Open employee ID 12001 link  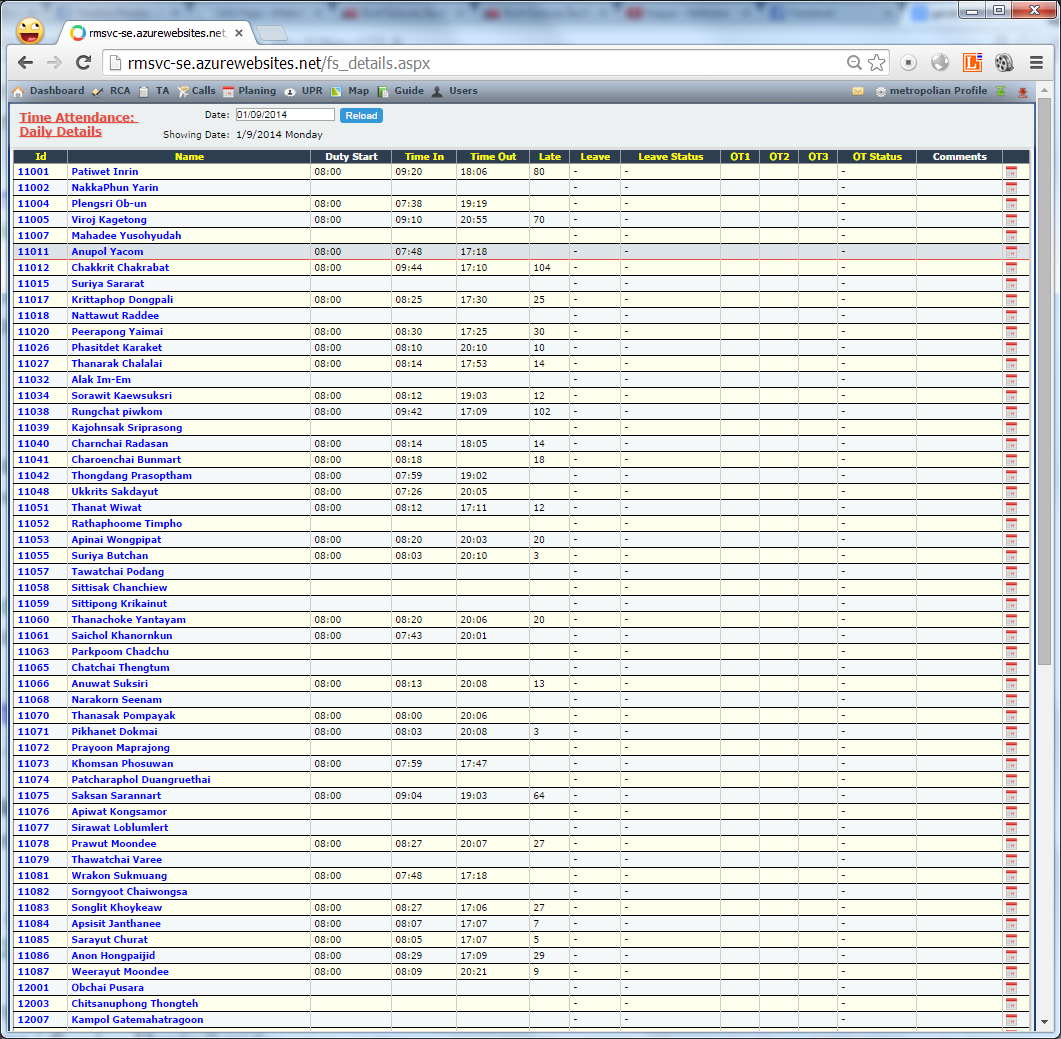[x=33, y=988]
